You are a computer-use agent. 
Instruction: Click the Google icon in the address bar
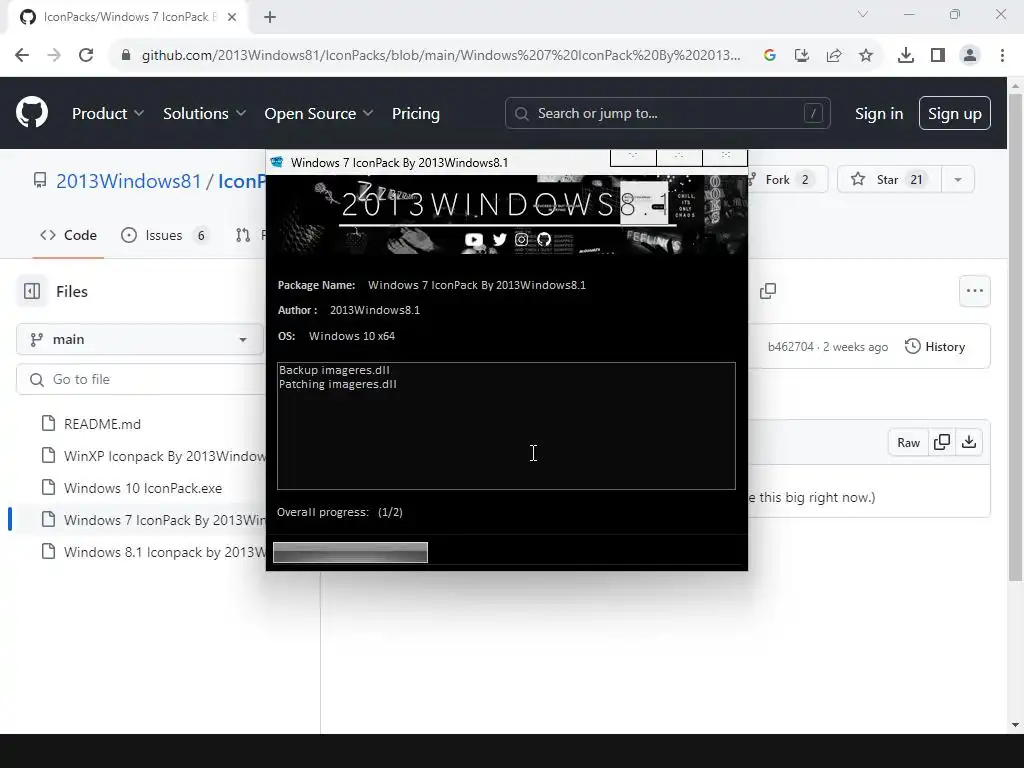[x=769, y=56]
